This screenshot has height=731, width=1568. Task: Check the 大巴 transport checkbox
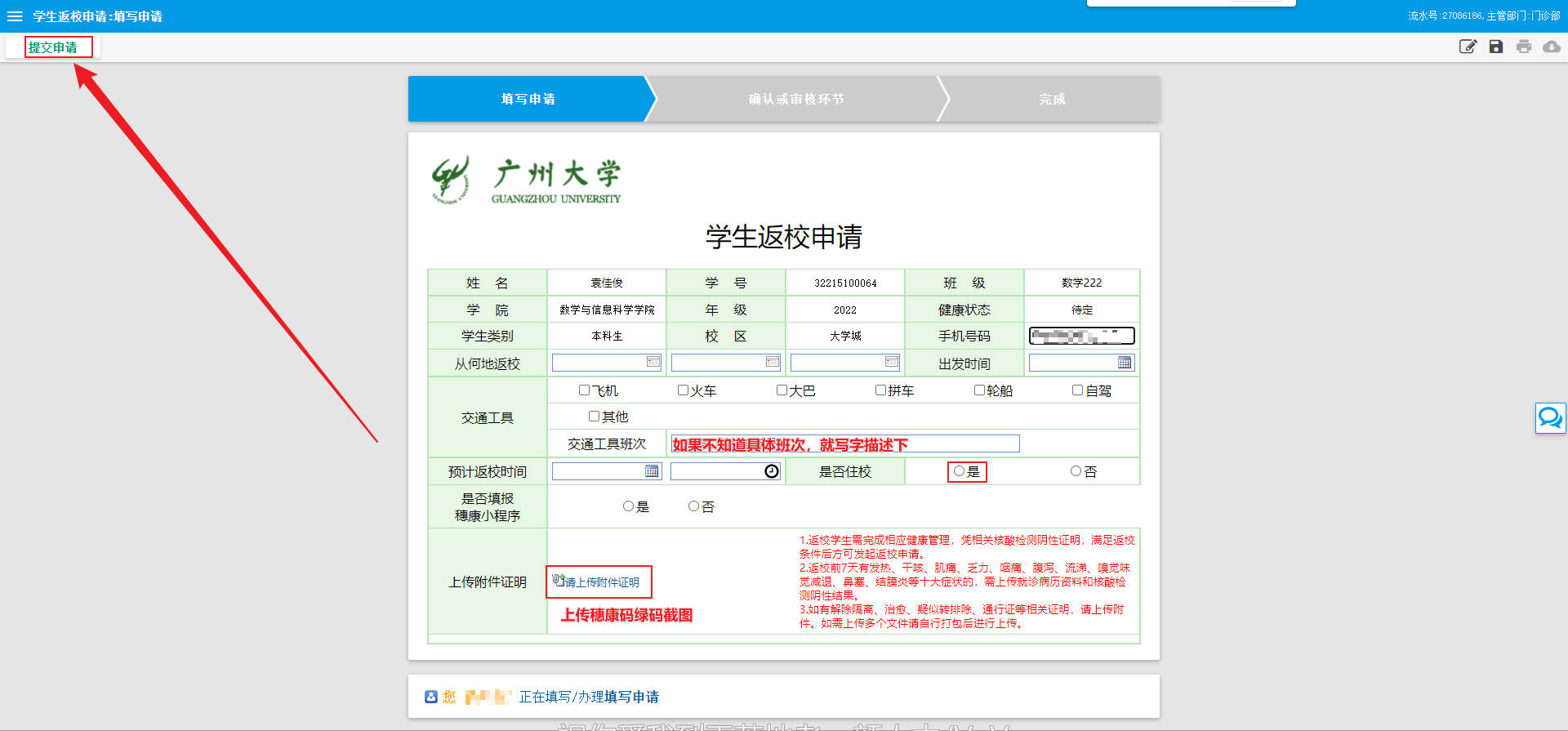tap(782, 390)
